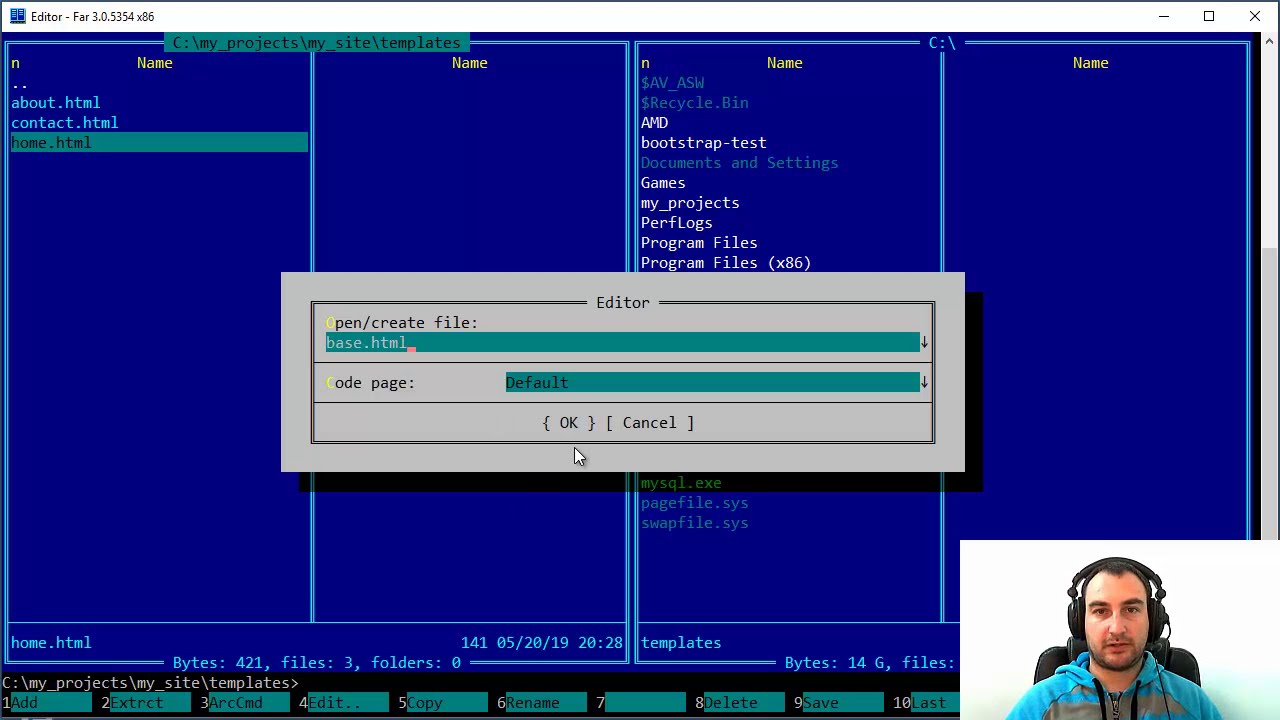Click the 8 Delete function key
Image resolution: width=1280 pixels, height=720 pixels.
coord(740,703)
